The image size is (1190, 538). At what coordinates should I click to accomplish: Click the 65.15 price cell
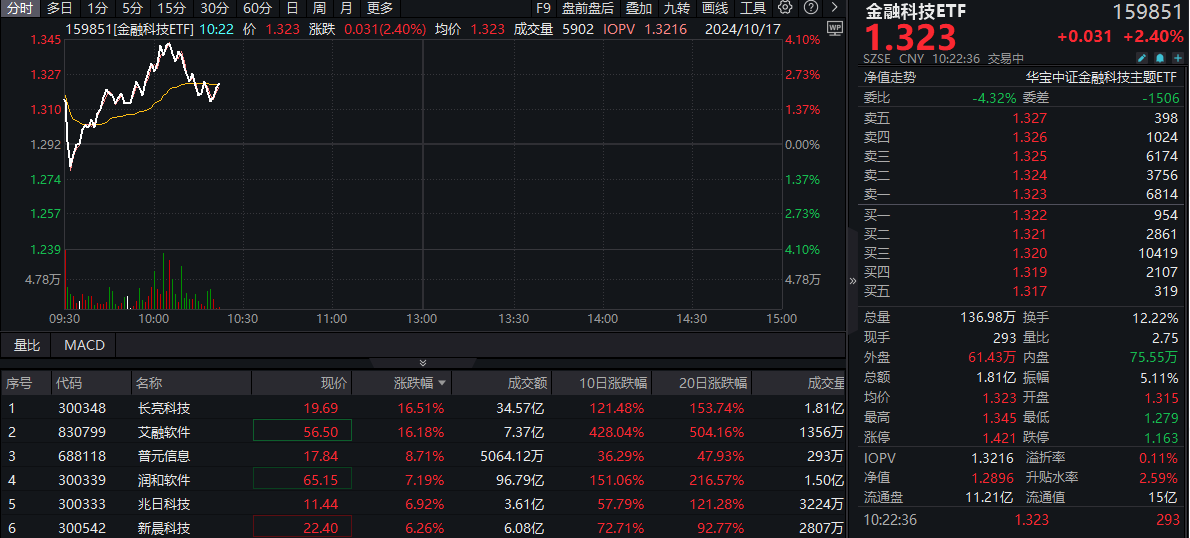point(303,480)
